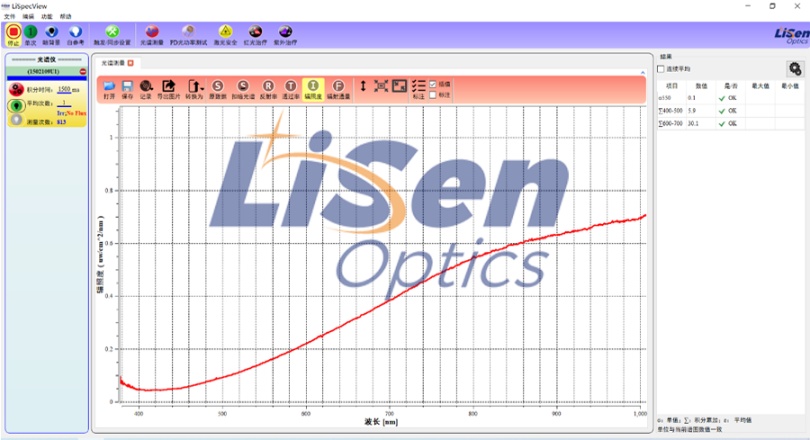810x440 pixels.
Task: Select reflectance (反射率) R mode
Action: coord(268,89)
